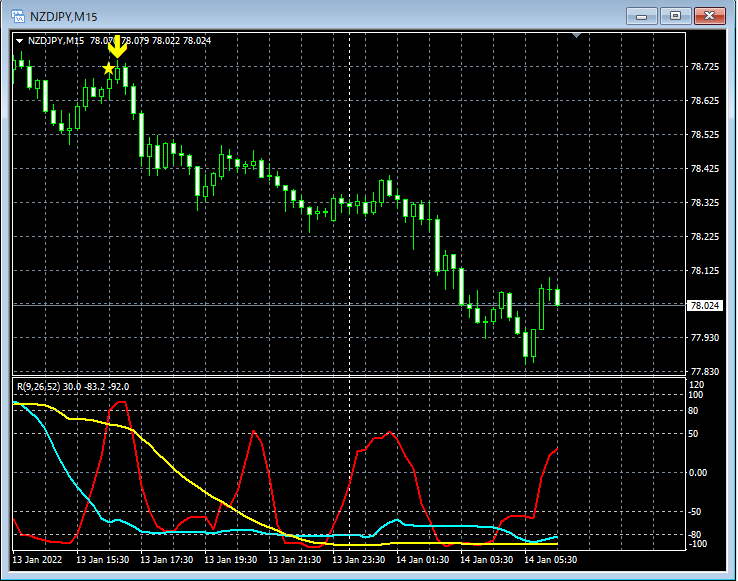Viewport: 738px width, 581px height.
Task: Close the NZDJPY,M15 chart window
Action: click(x=710, y=16)
